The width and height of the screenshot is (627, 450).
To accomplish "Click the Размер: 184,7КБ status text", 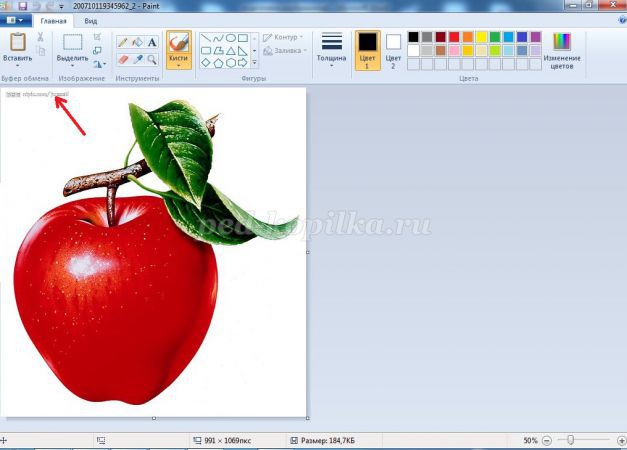I will point(328,440).
